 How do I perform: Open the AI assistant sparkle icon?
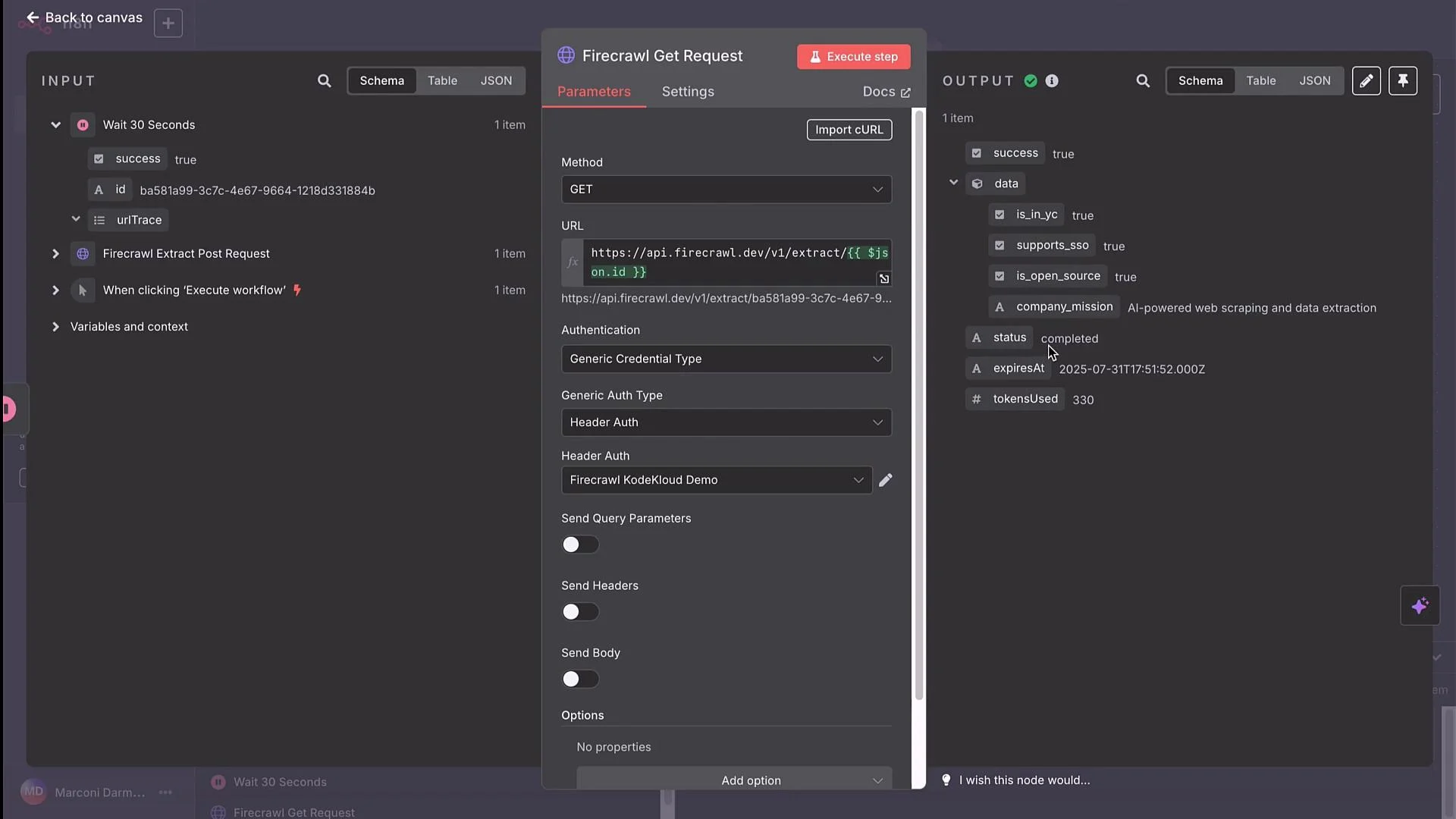pyautogui.click(x=1420, y=605)
